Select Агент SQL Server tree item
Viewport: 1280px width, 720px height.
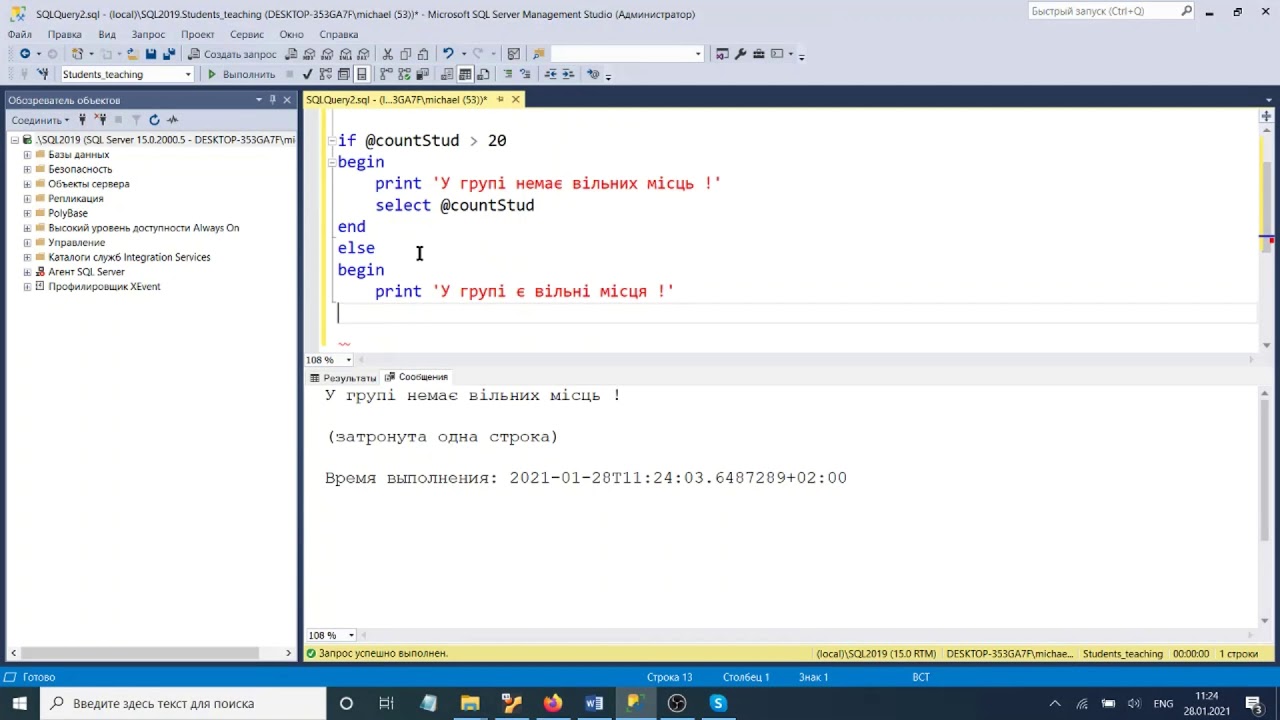[x=86, y=272]
